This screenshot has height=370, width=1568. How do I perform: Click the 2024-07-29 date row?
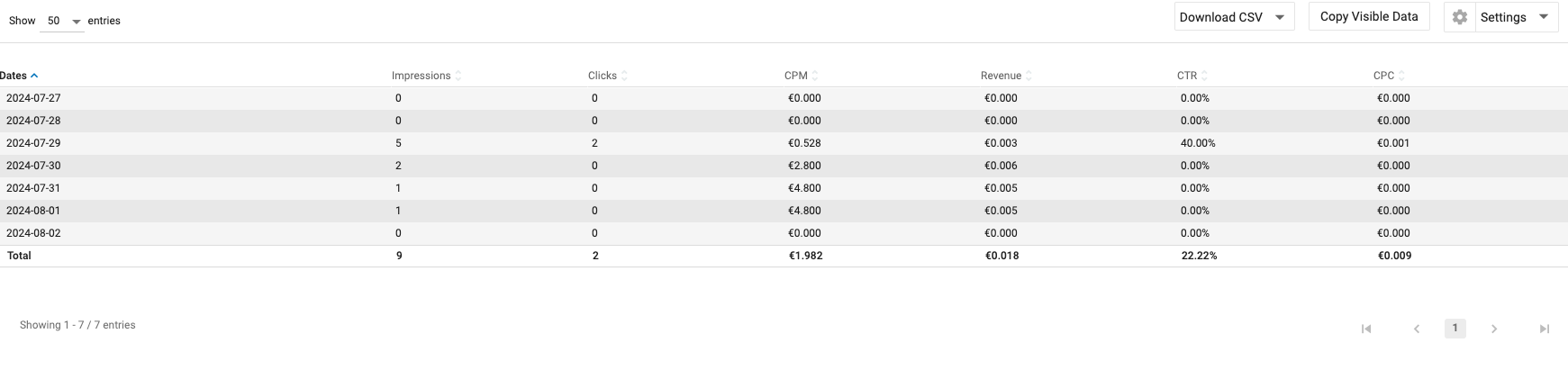[x=33, y=143]
